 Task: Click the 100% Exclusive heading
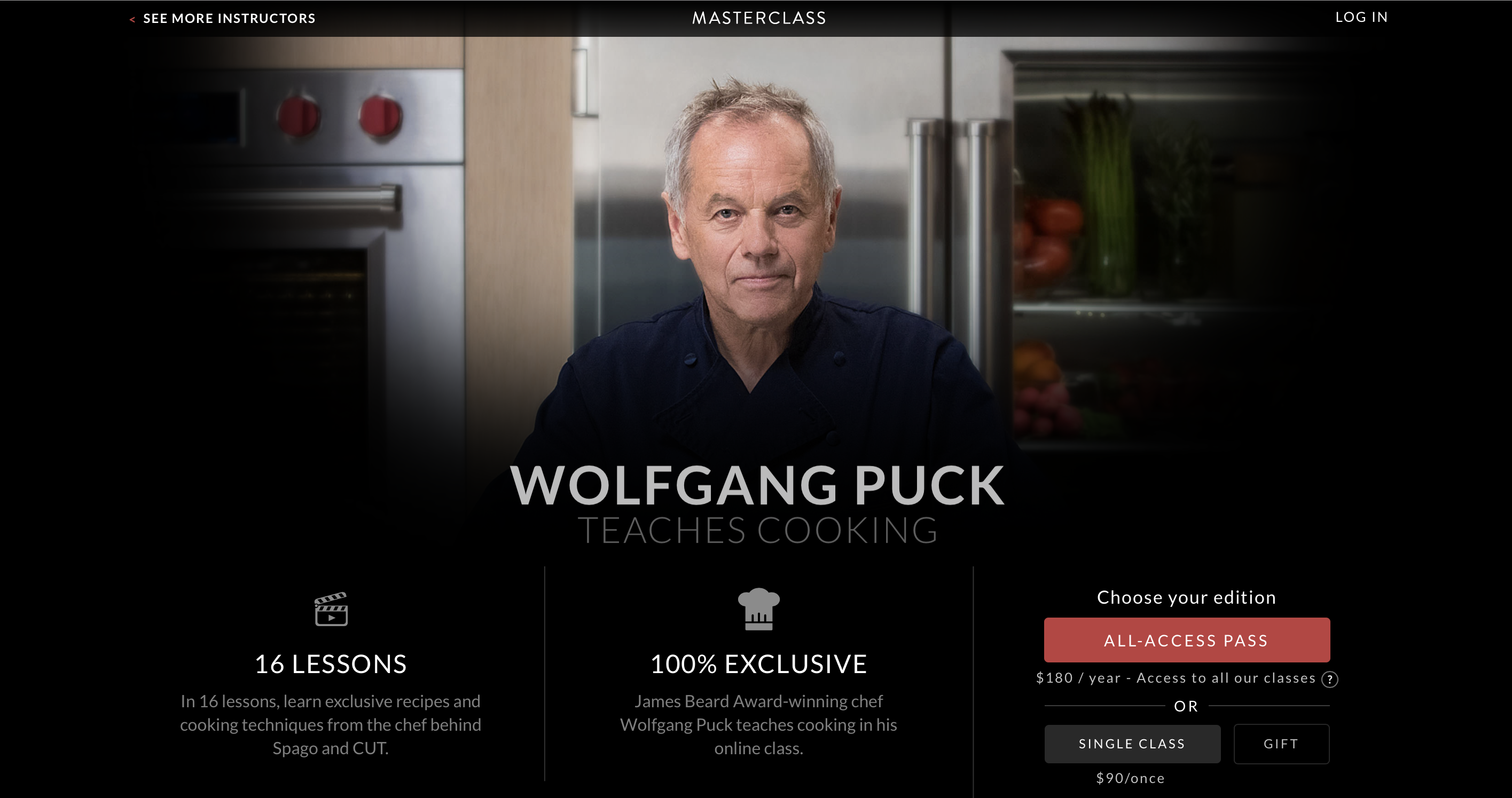coord(758,664)
